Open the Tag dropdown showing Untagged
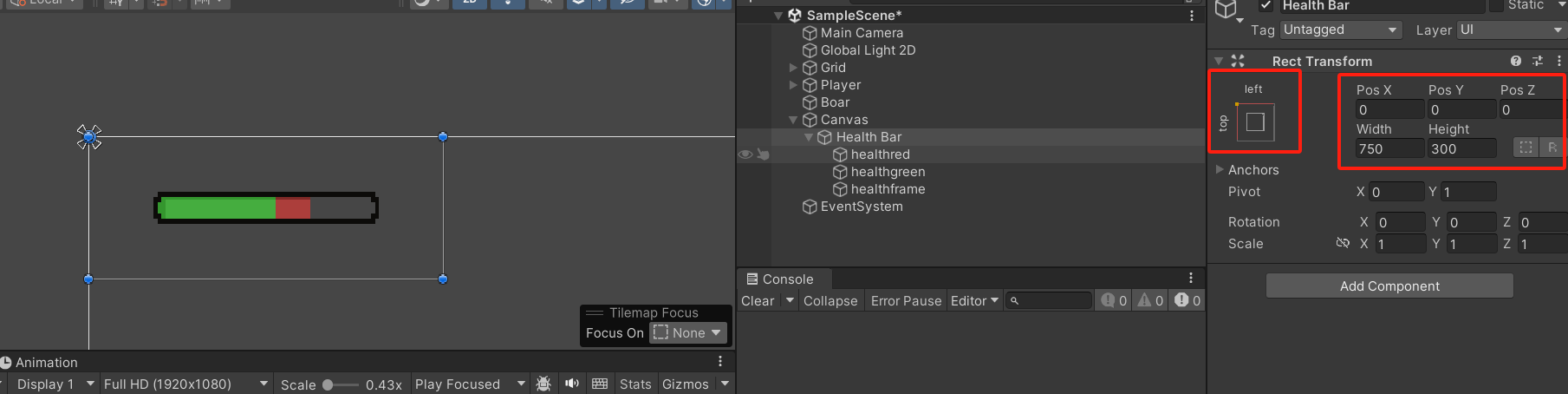 1340,30
